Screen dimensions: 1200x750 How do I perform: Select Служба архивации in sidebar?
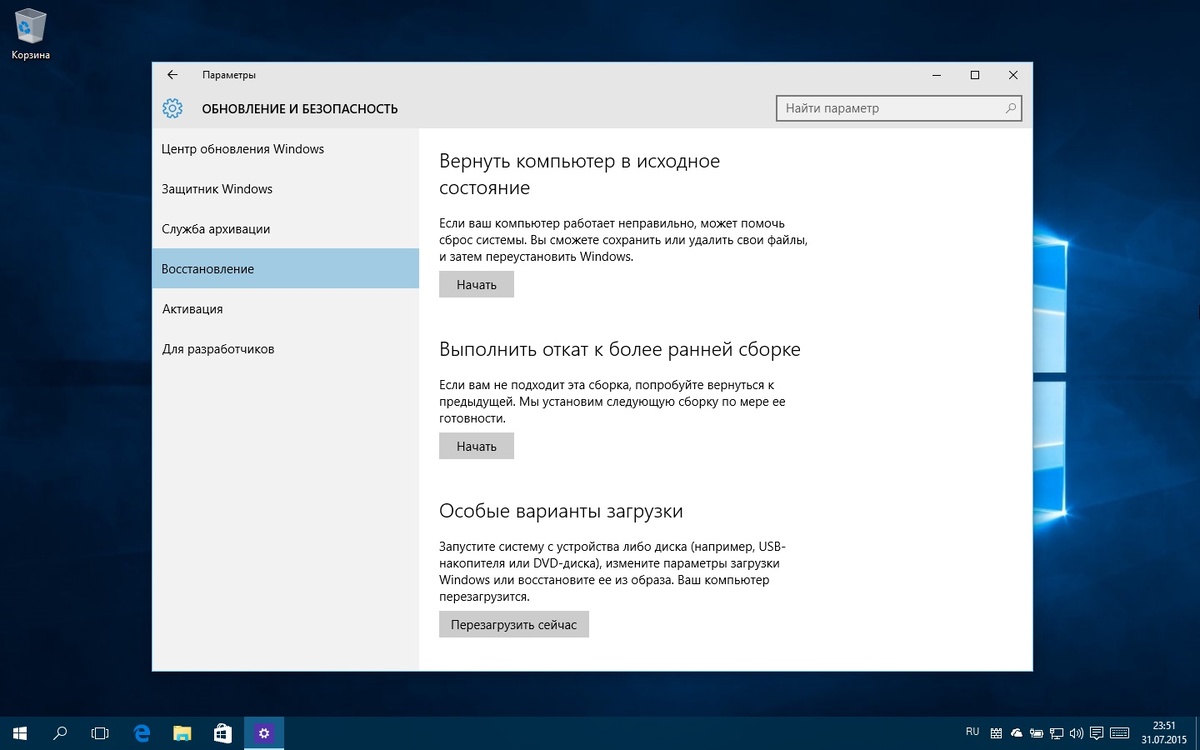pos(285,229)
